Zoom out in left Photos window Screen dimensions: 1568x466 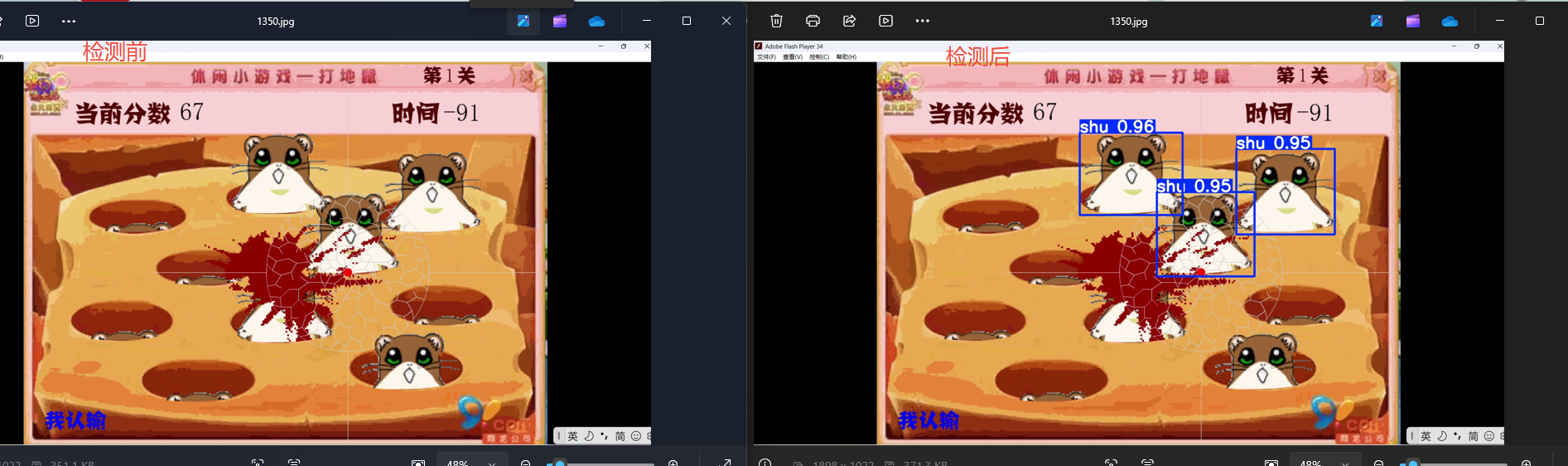(525, 462)
